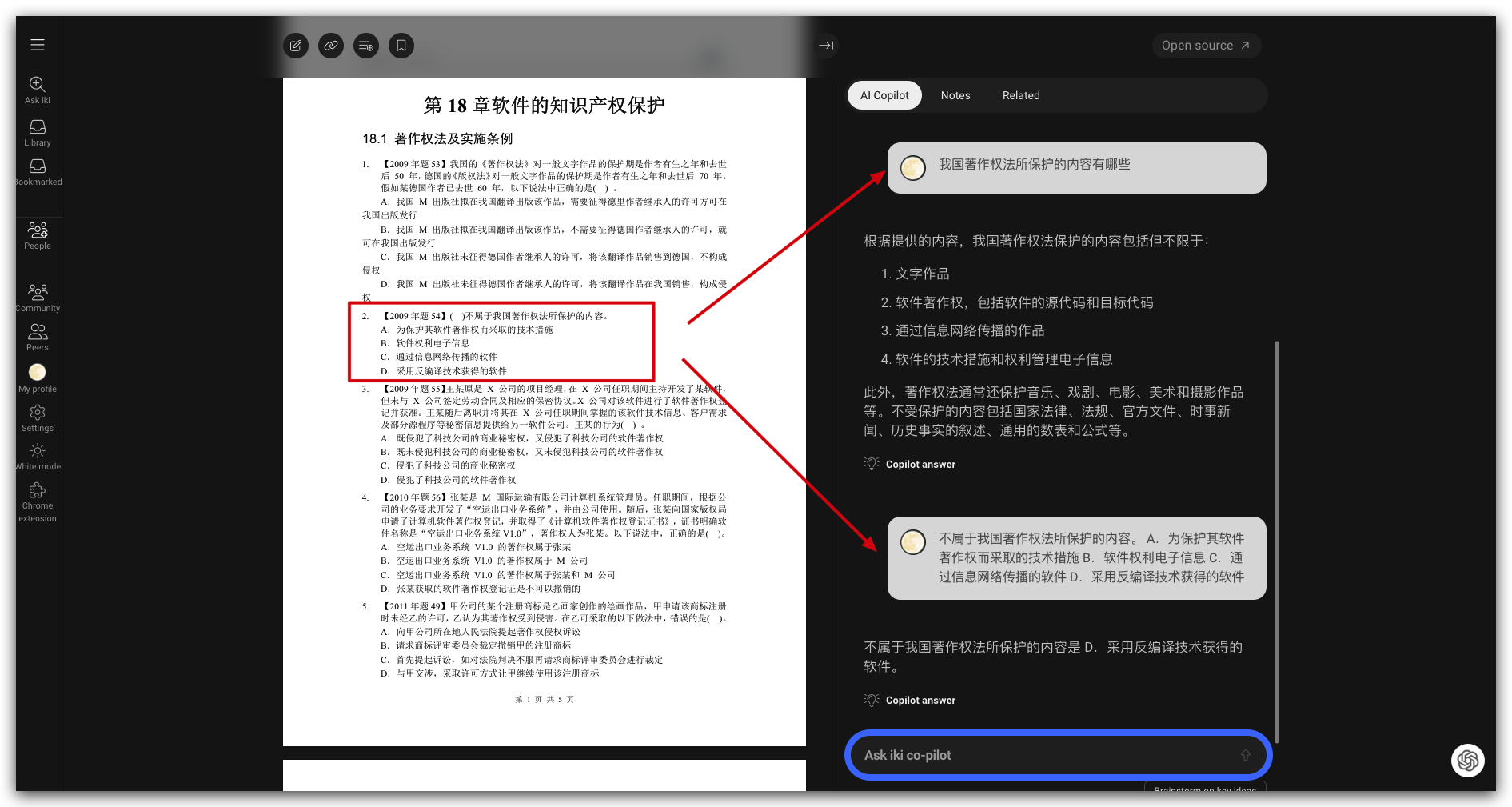Click the edit pencil icon above the document
Screen dimensions: 1512x807
click(x=296, y=46)
